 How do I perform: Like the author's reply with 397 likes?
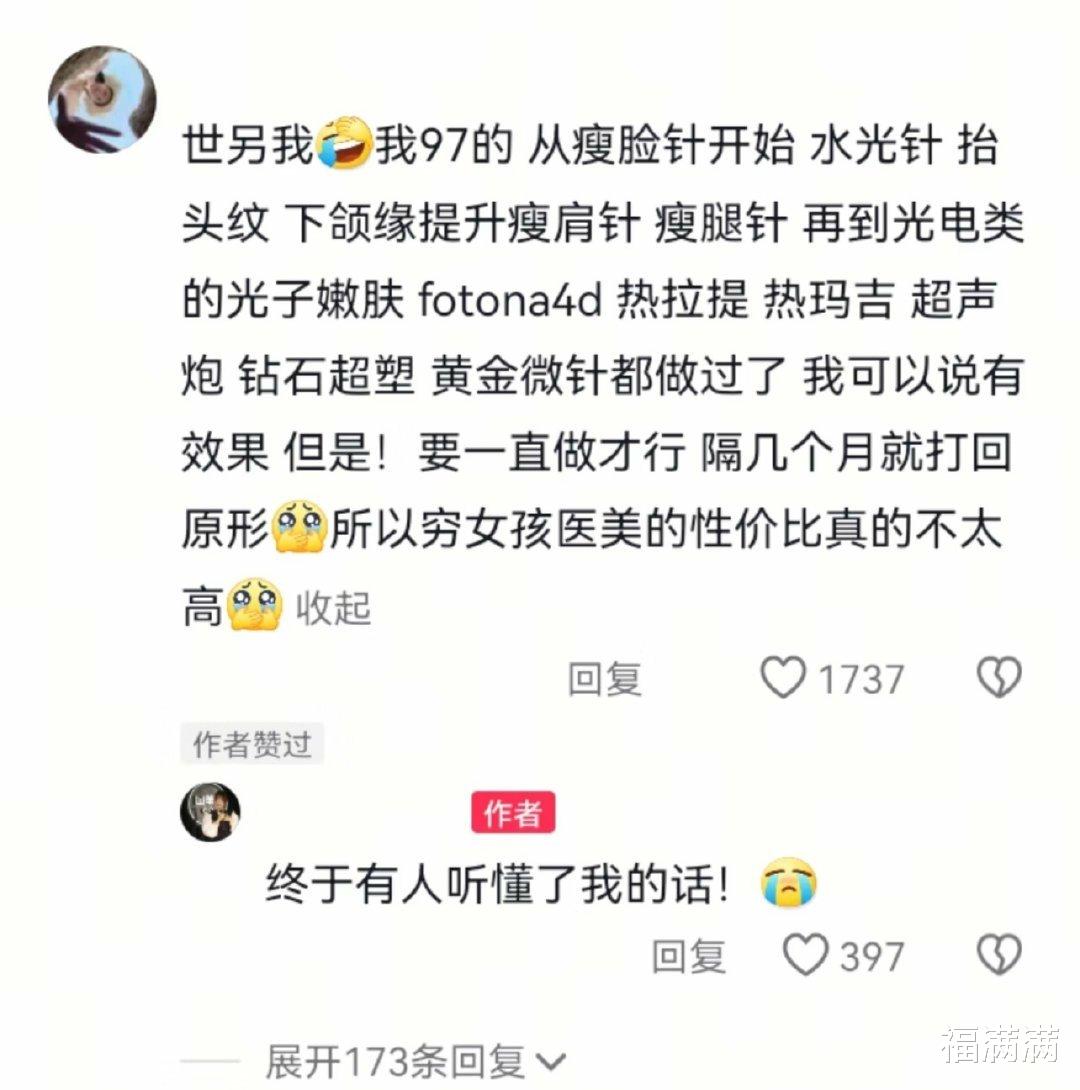(x=805, y=954)
